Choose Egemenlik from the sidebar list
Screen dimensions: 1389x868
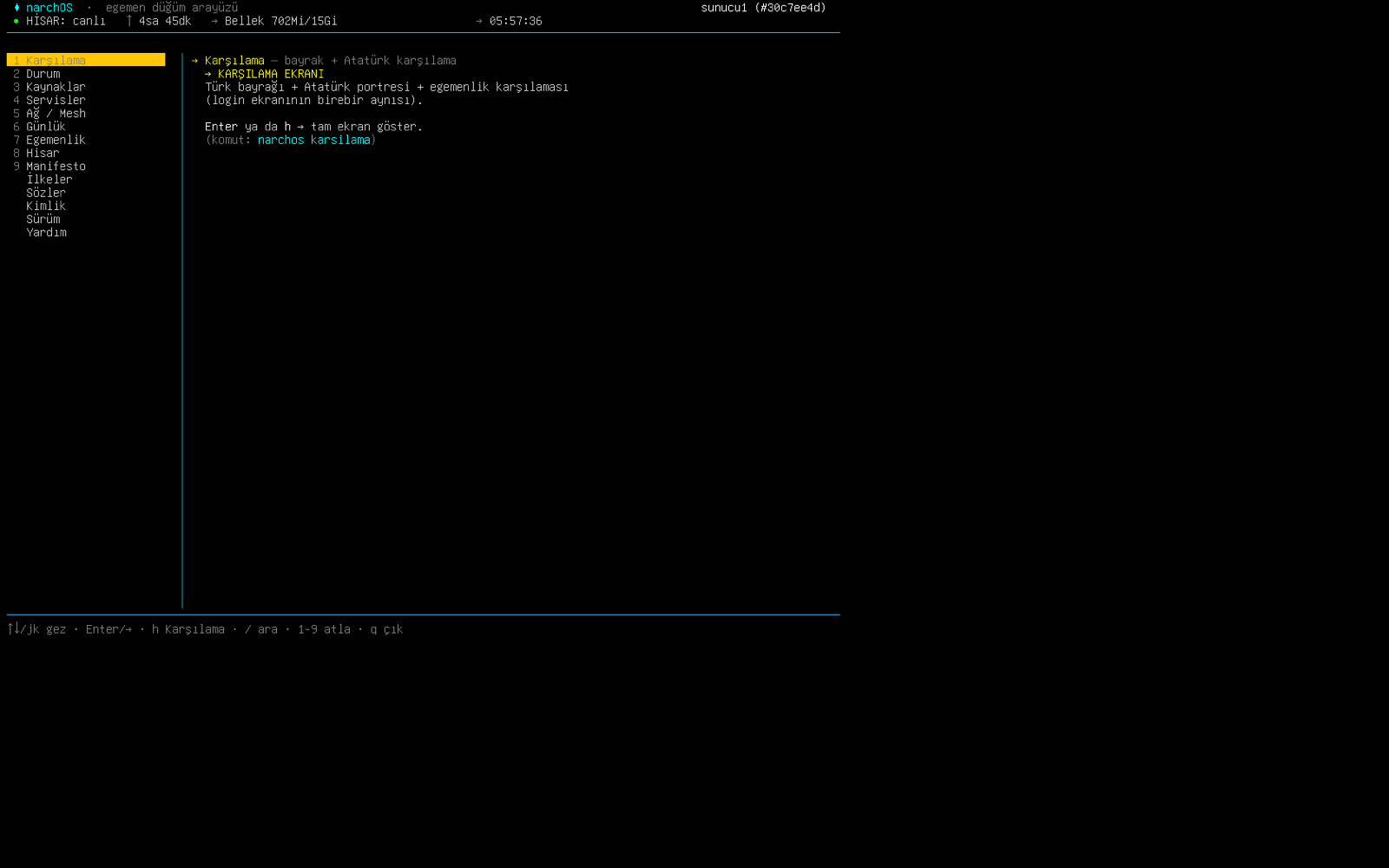pos(56,140)
